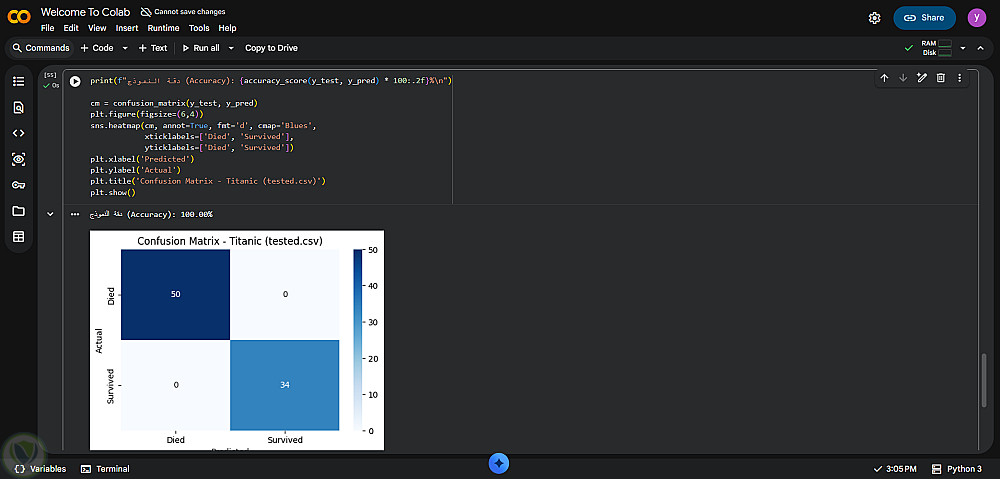The image size is (1000, 479).
Task: Collapse the header with the caret
Action: (981, 48)
